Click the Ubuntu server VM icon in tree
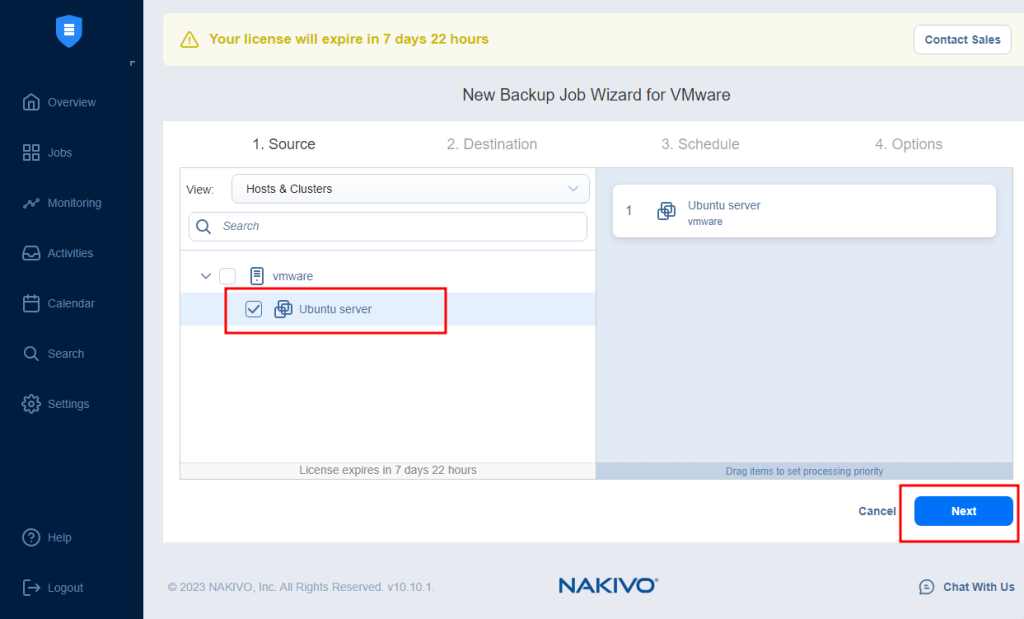This screenshot has width=1024, height=619. pyautogui.click(x=283, y=309)
